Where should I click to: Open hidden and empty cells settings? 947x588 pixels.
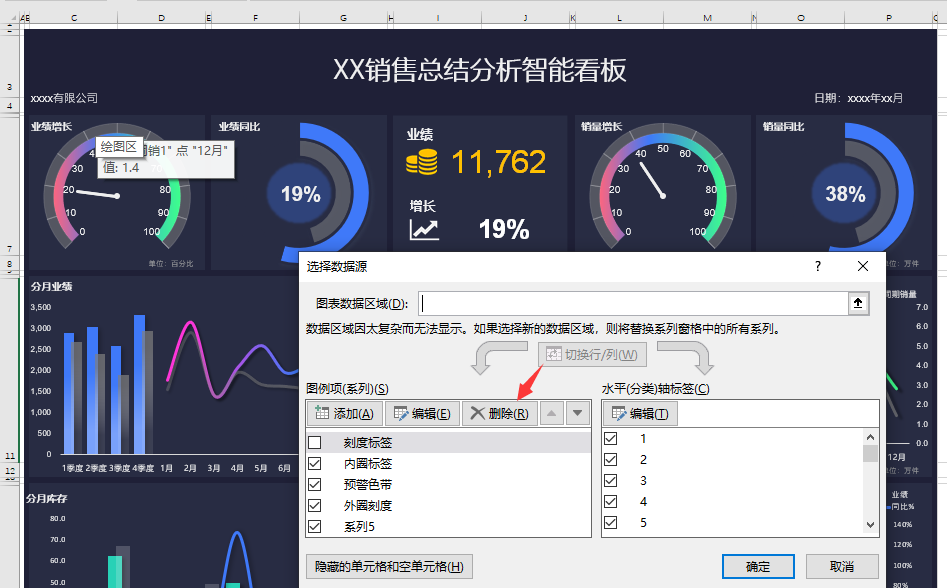click(x=390, y=567)
